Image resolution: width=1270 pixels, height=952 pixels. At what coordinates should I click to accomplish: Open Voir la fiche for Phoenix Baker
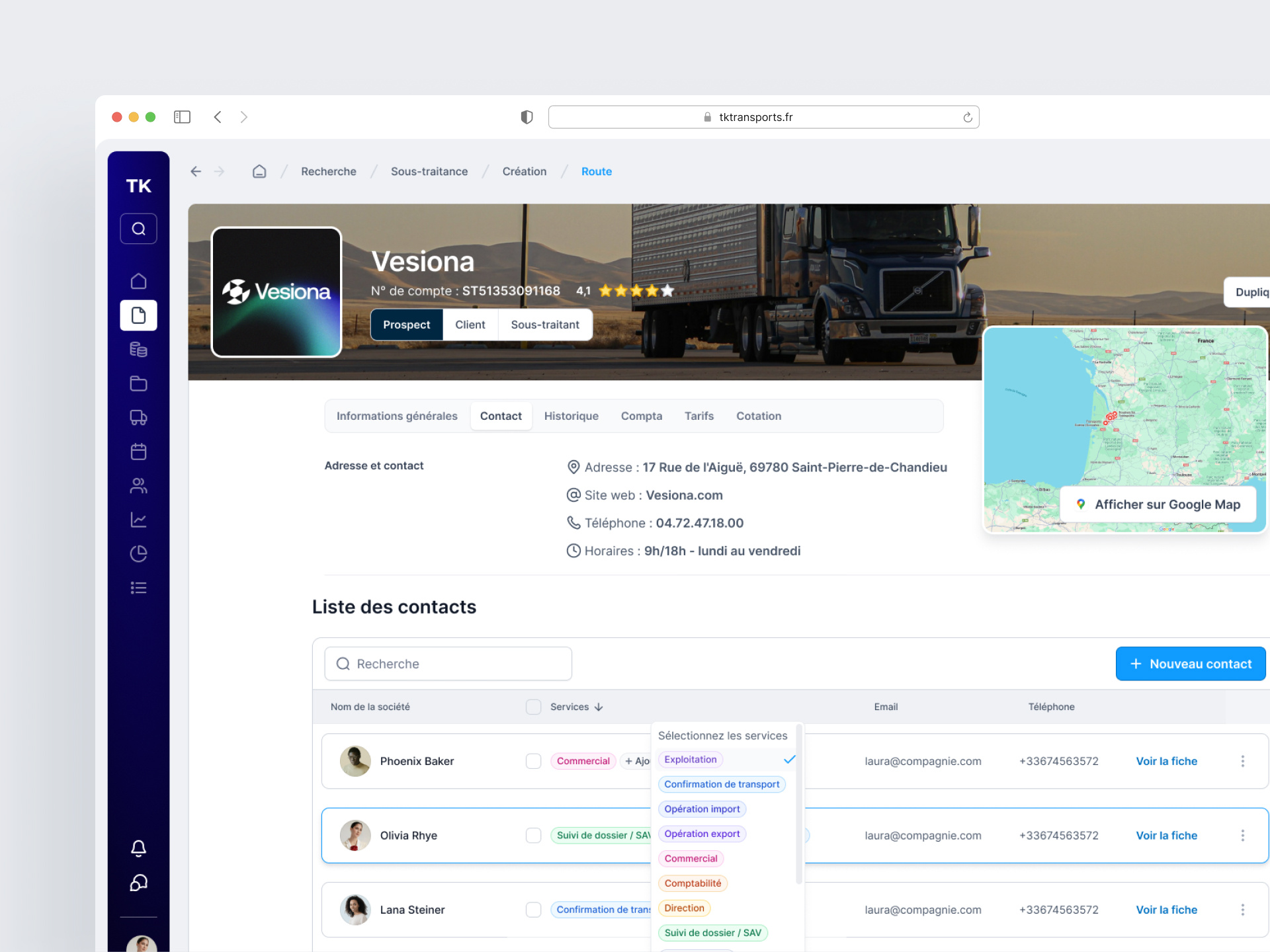1166,761
